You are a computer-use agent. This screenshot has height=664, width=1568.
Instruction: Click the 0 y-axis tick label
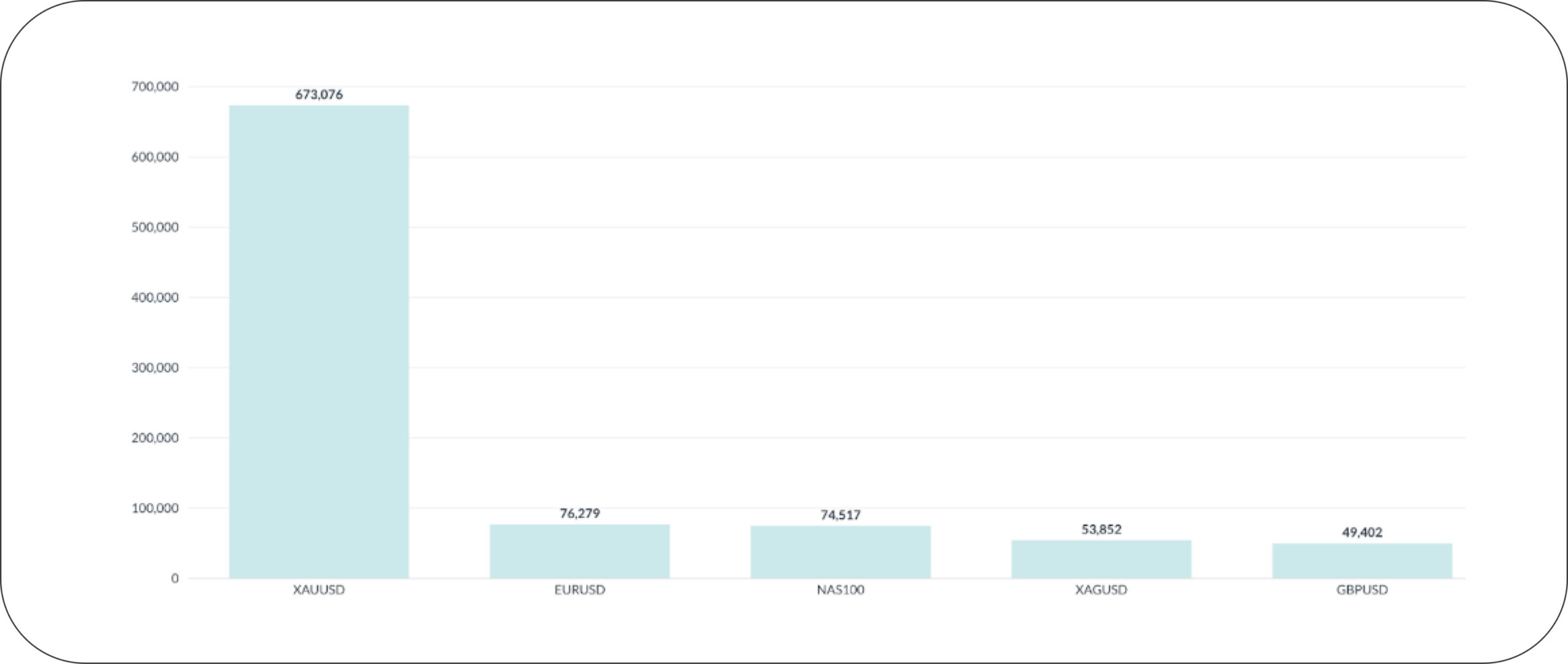click(175, 578)
